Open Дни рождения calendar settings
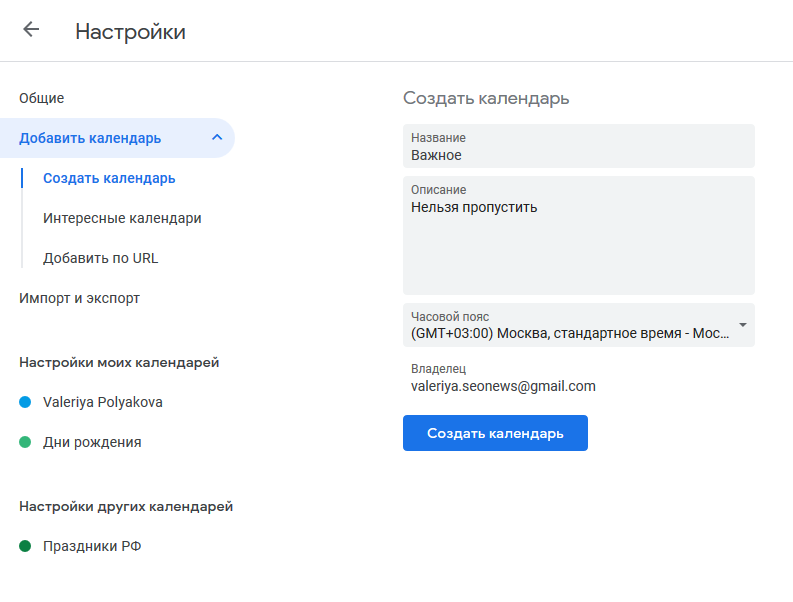 [92, 442]
